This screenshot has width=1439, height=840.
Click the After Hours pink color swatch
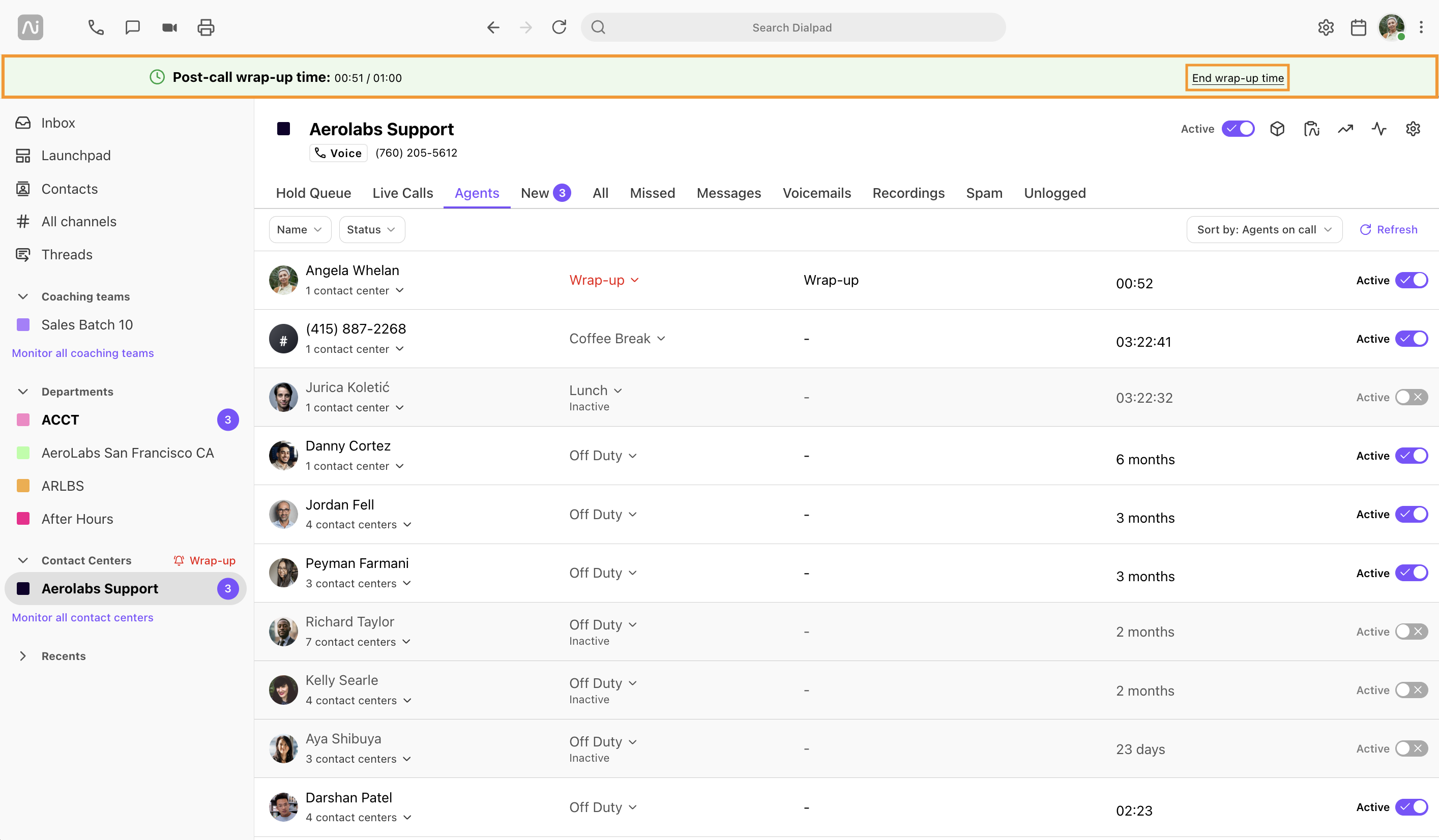click(23, 518)
